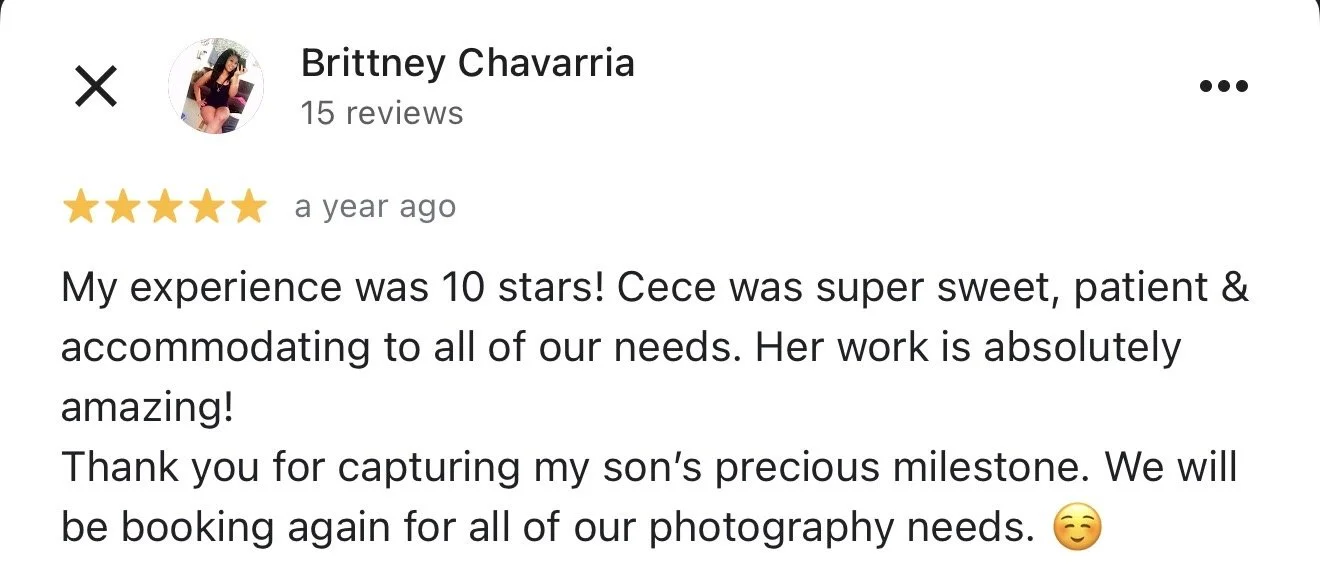
Task: Click the word 'amazing!' in the review
Action: pos(147,410)
